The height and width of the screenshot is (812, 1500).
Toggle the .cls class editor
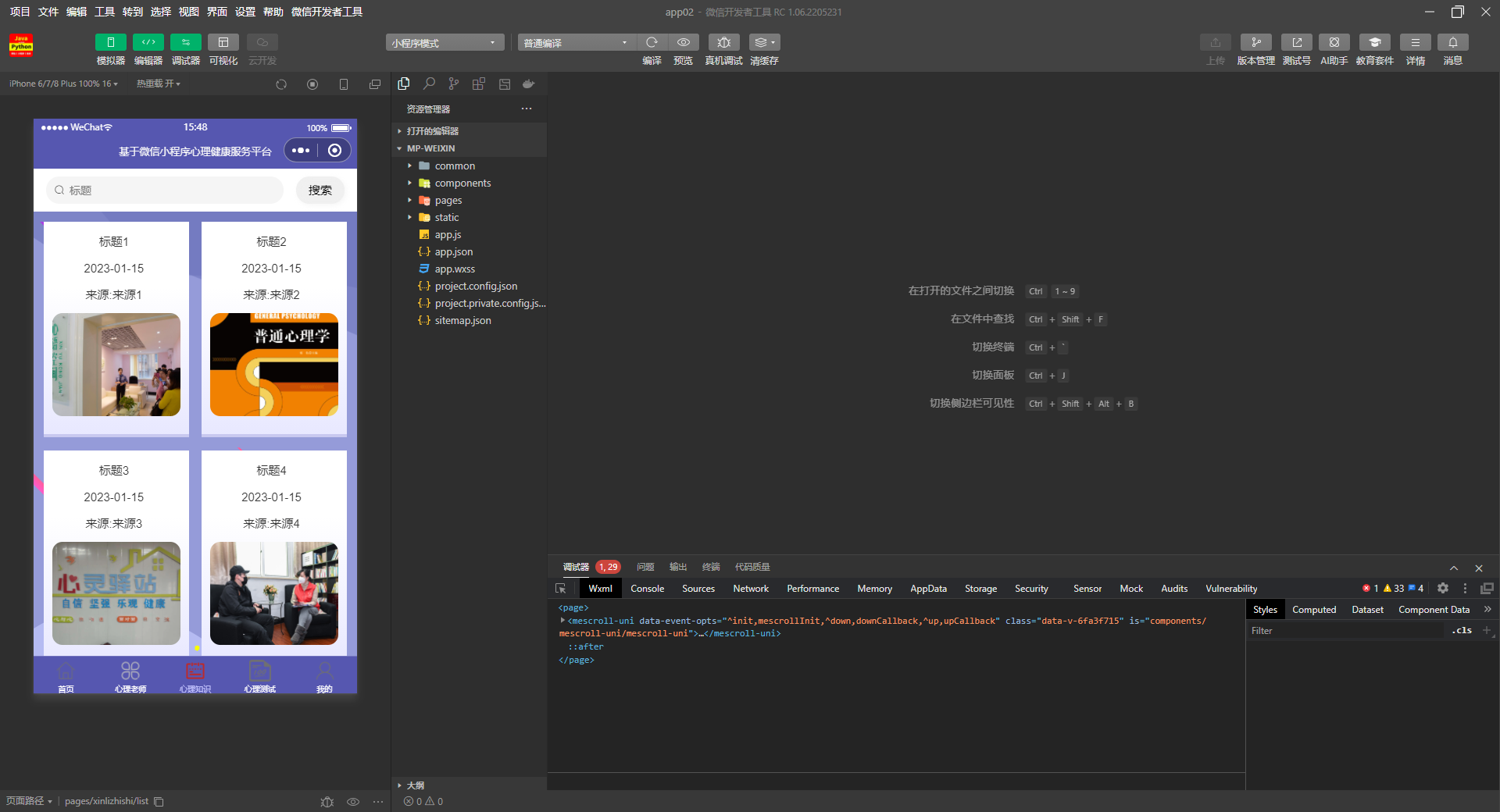tap(1462, 630)
